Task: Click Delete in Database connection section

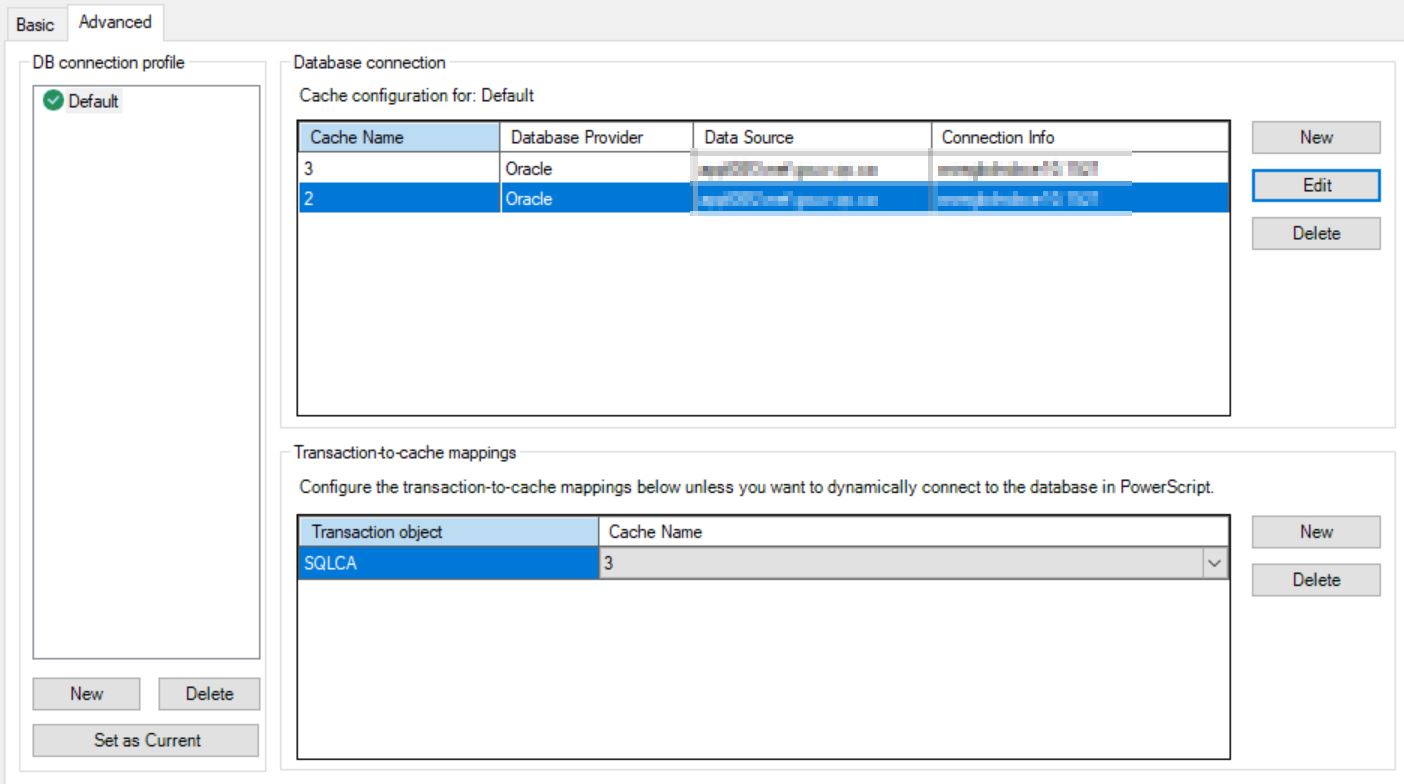Action: (x=1316, y=233)
